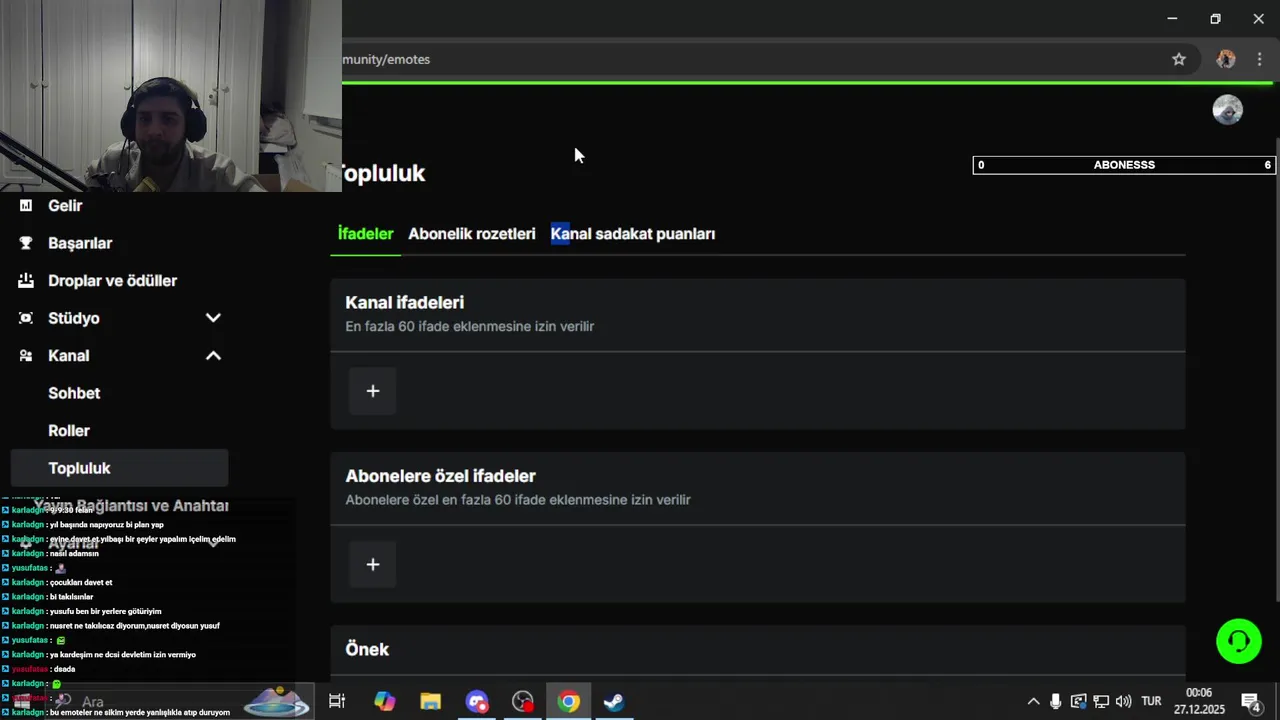Click the Abonelere özel ifadeler heading
This screenshot has width=1280, height=720.
coord(441,477)
